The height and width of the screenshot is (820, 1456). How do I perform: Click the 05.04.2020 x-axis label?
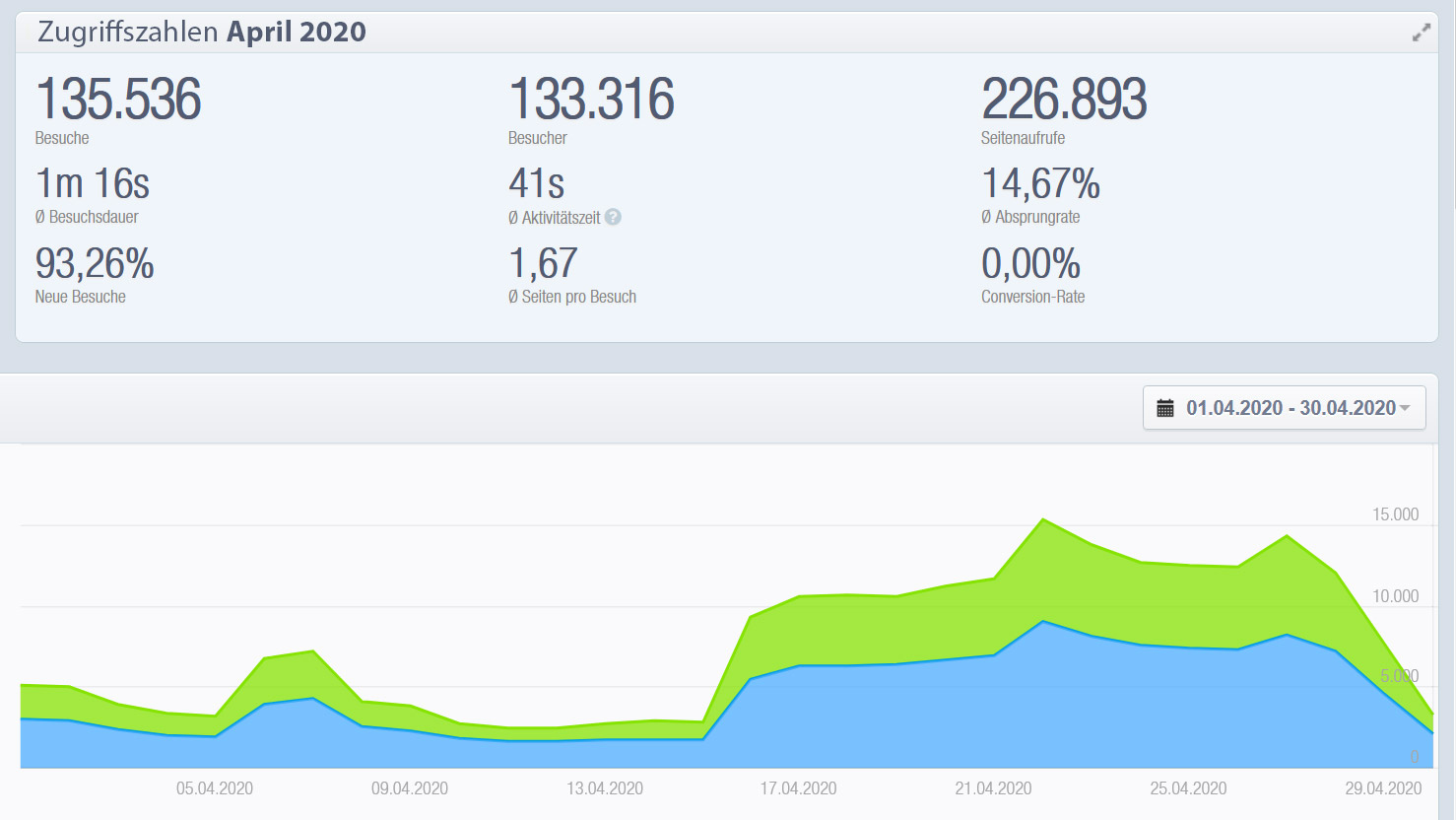(x=215, y=788)
